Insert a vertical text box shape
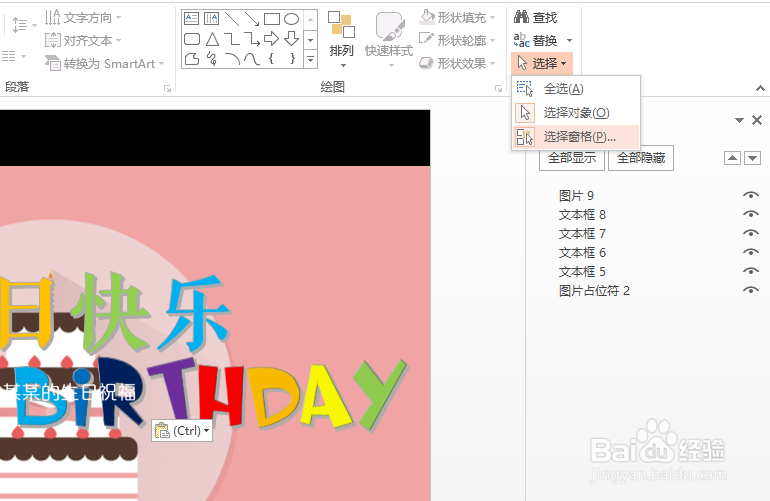Image resolution: width=770 pixels, height=501 pixels. coord(211,19)
